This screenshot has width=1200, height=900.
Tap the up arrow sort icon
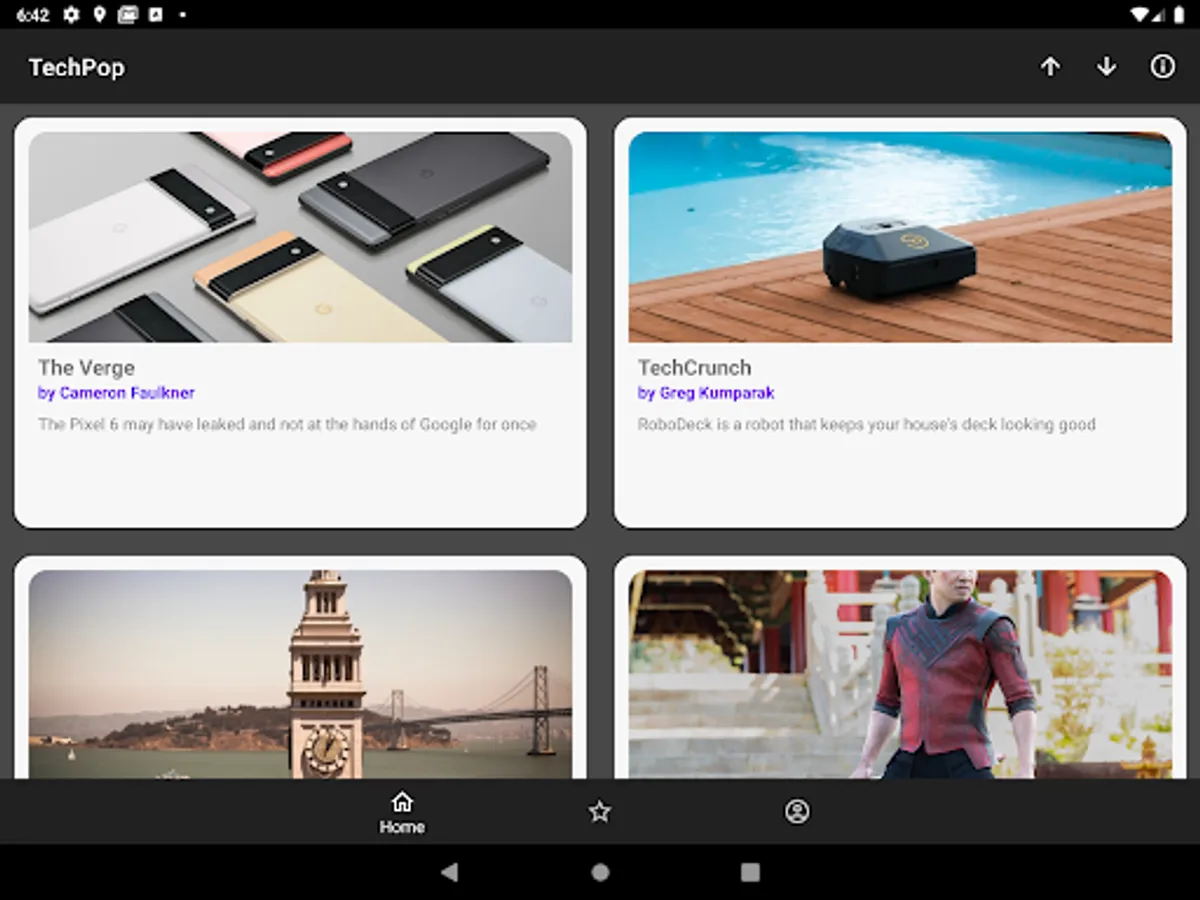tap(1050, 67)
